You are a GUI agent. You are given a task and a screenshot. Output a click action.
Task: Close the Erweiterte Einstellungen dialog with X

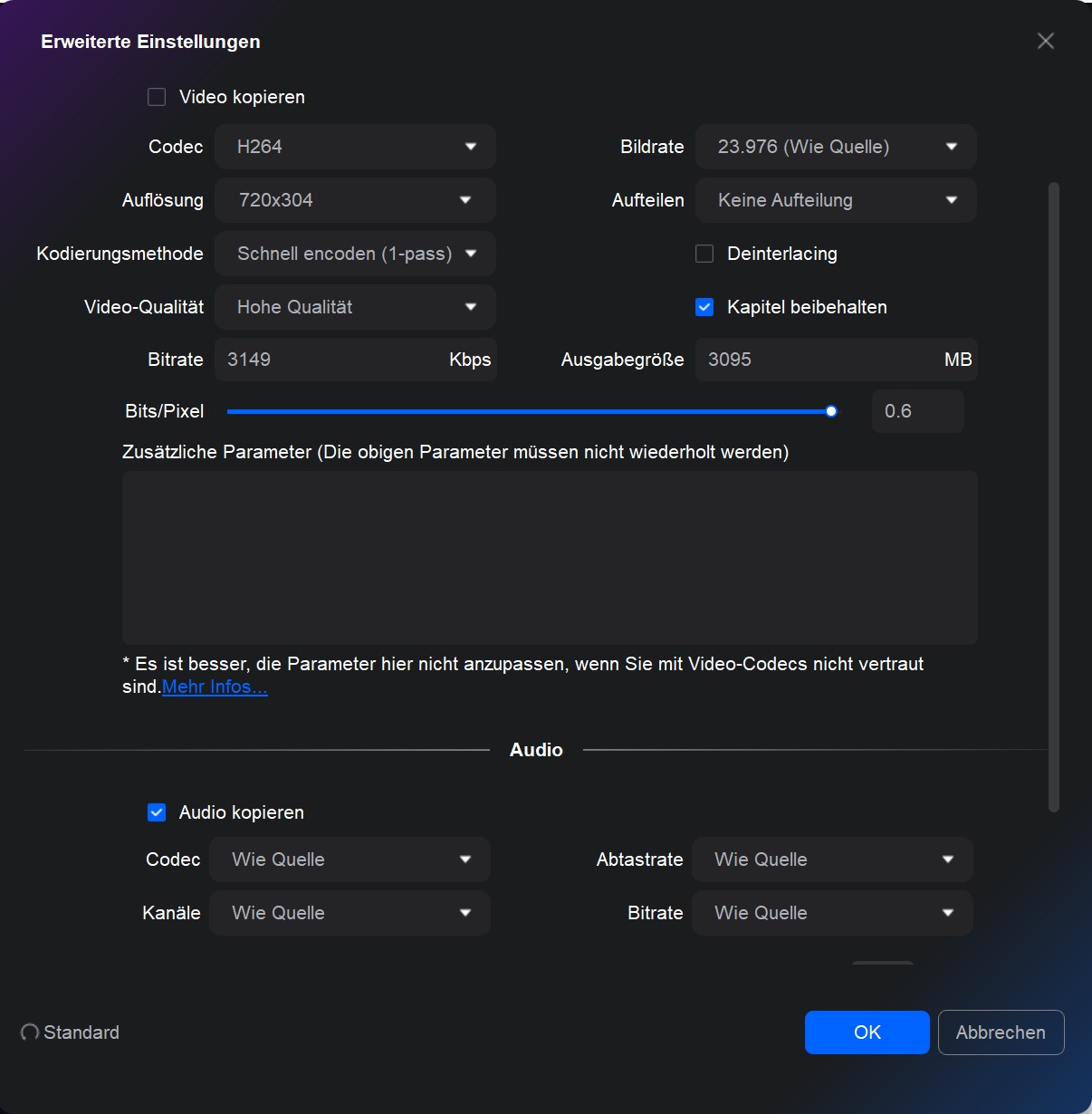coord(1046,41)
